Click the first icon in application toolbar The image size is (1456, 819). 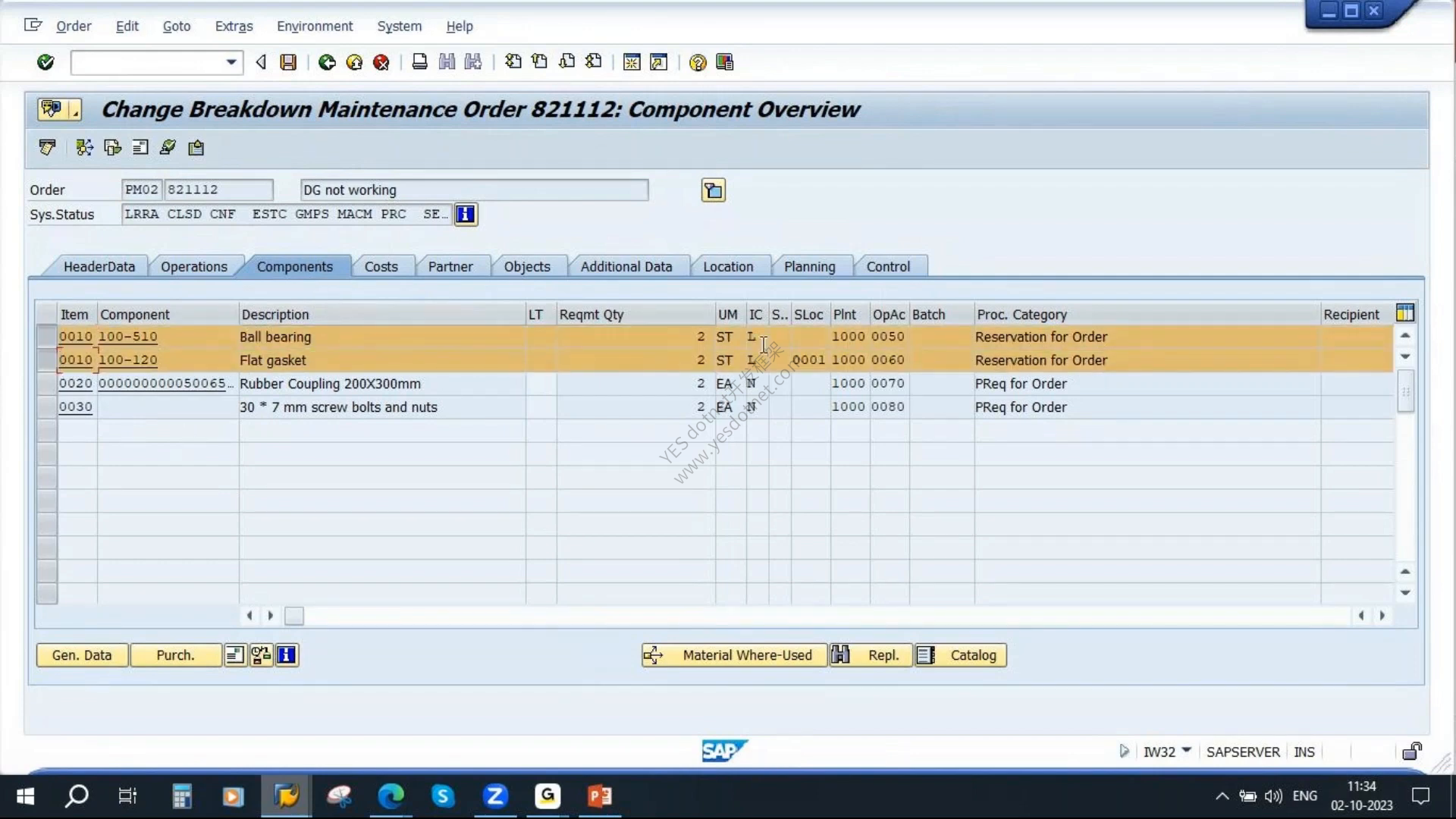47,147
